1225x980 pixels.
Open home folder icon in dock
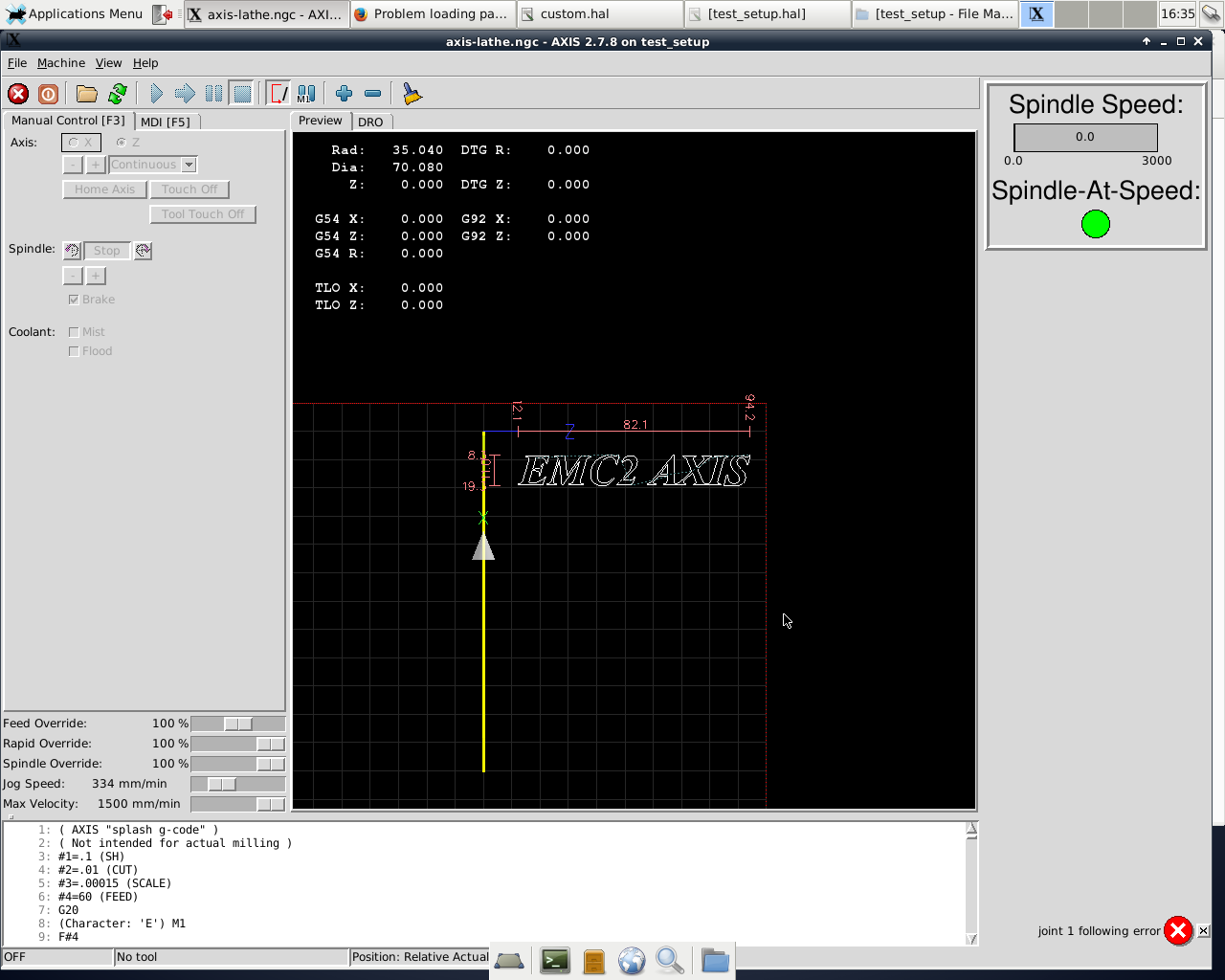pyautogui.click(x=715, y=961)
